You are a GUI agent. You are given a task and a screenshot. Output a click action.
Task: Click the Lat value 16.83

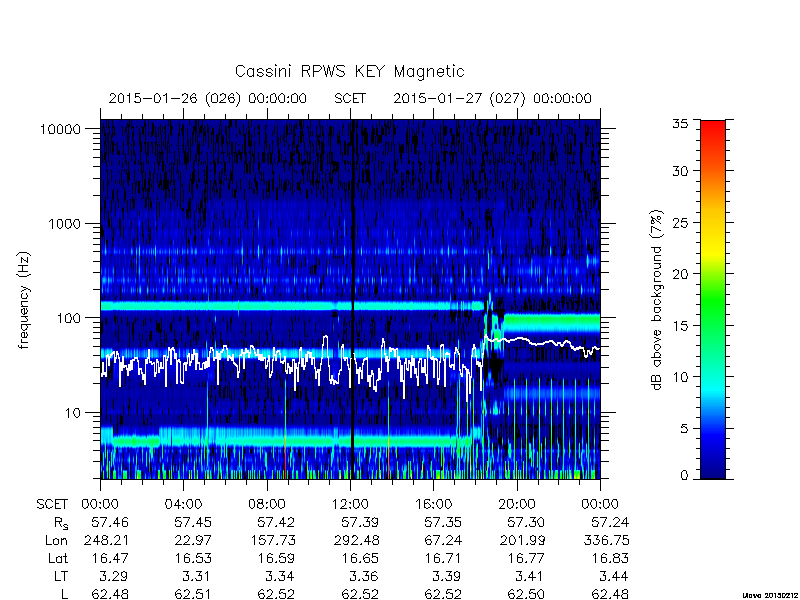[x=610, y=559]
